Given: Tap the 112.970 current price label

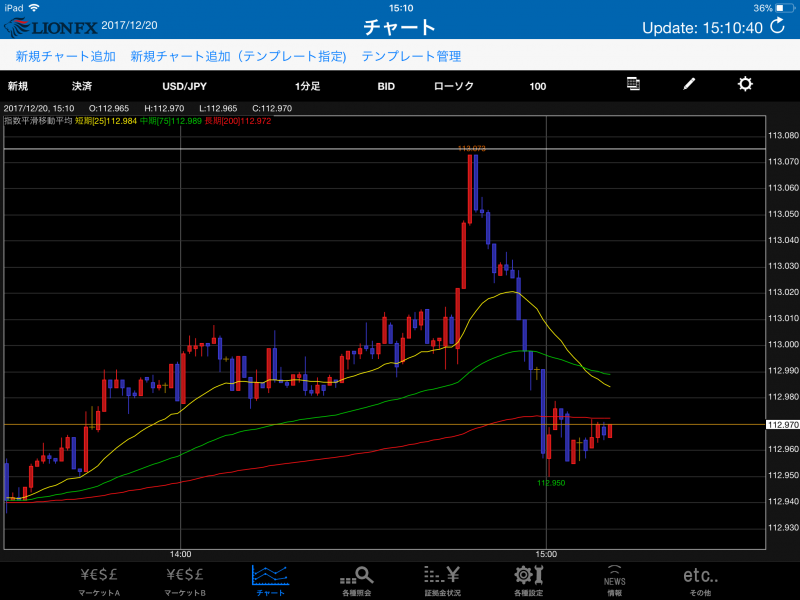Looking at the screenshot, I should [781, 425].
